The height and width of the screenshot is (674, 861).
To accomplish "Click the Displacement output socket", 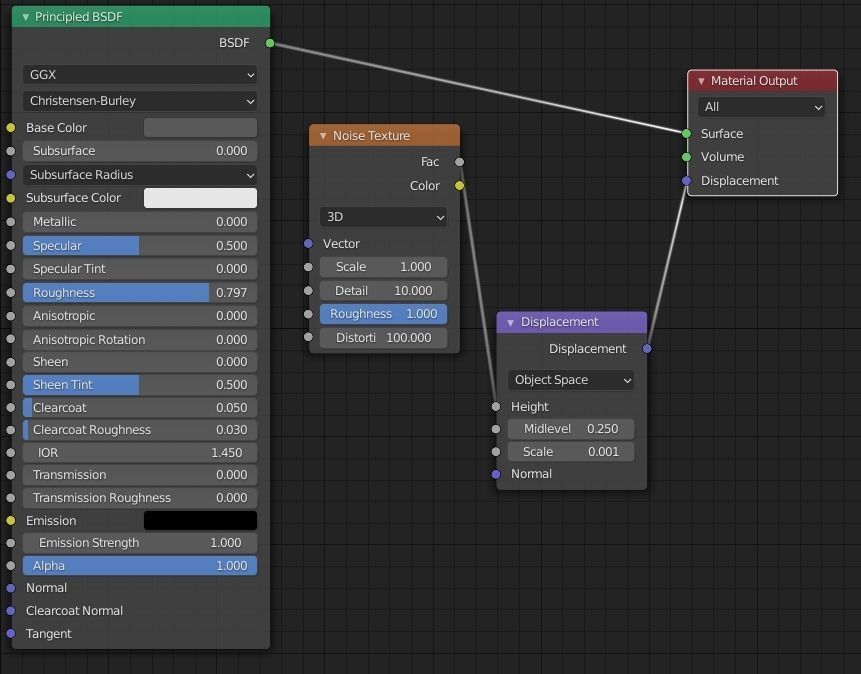I will 647,348.
